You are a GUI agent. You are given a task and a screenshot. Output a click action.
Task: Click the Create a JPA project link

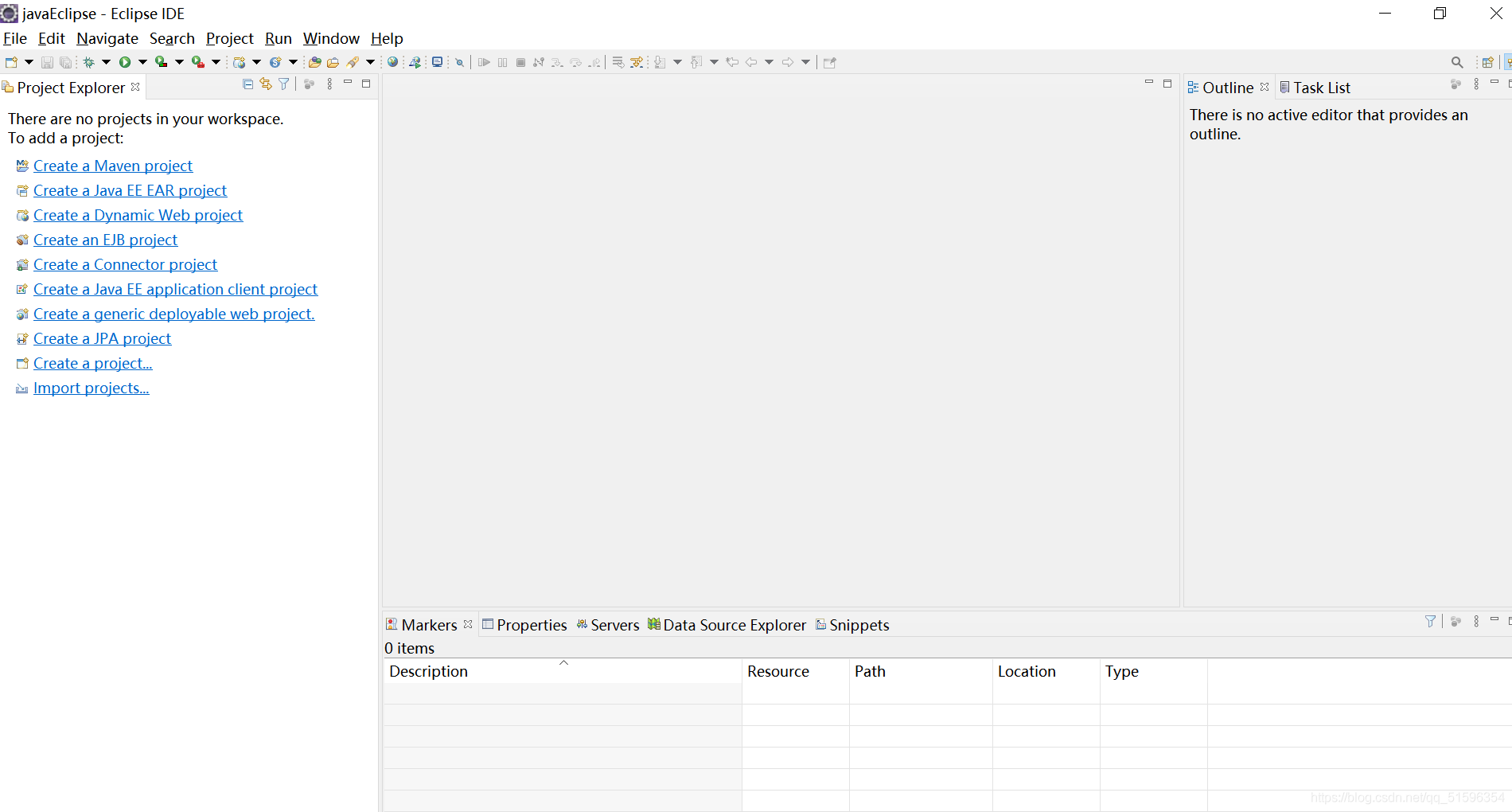coord(103,338)
